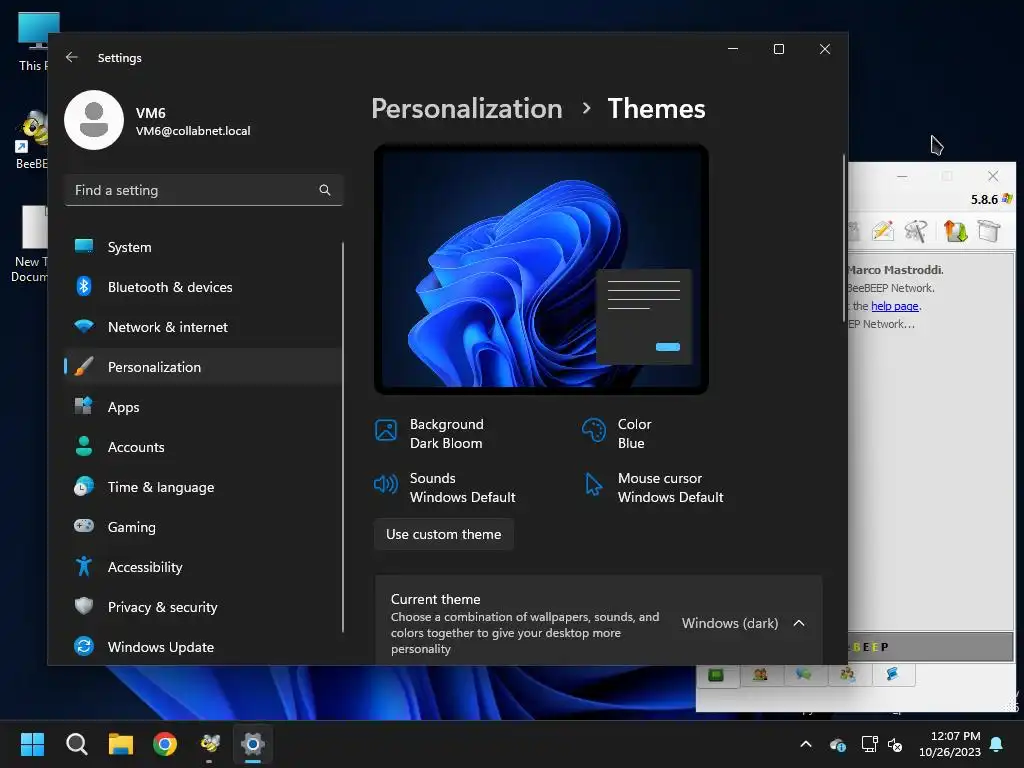Click the Time & language clock icon
1024x768 pixels.
coord(84,487)
